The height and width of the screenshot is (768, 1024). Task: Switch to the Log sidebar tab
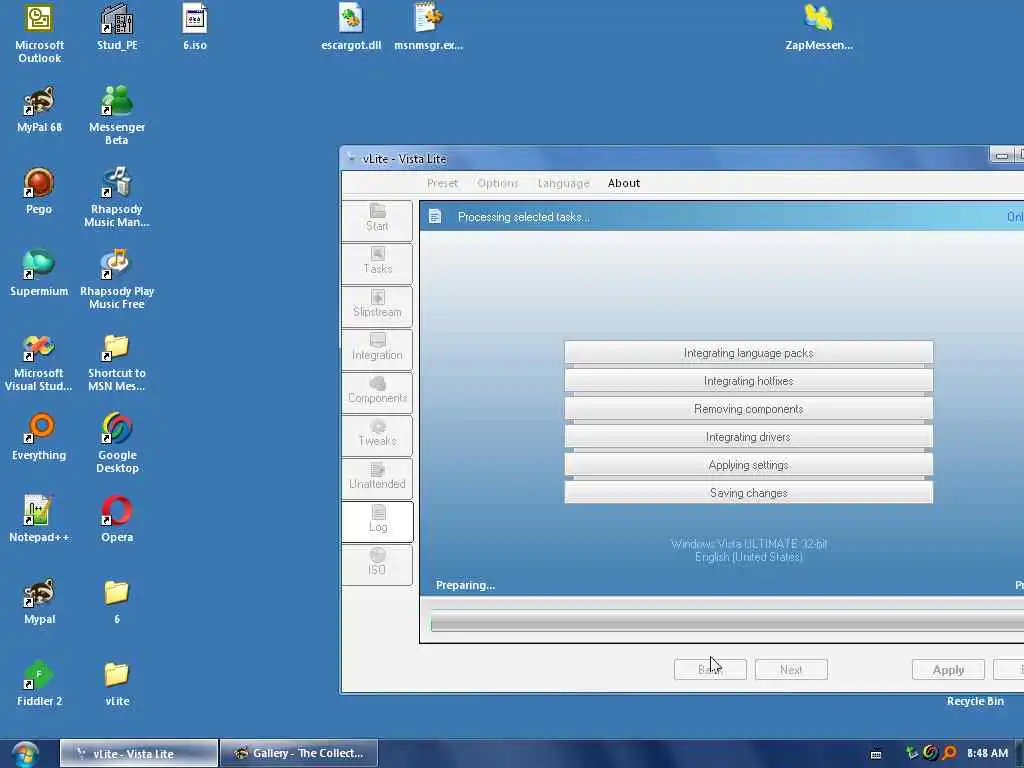(377, 522)
